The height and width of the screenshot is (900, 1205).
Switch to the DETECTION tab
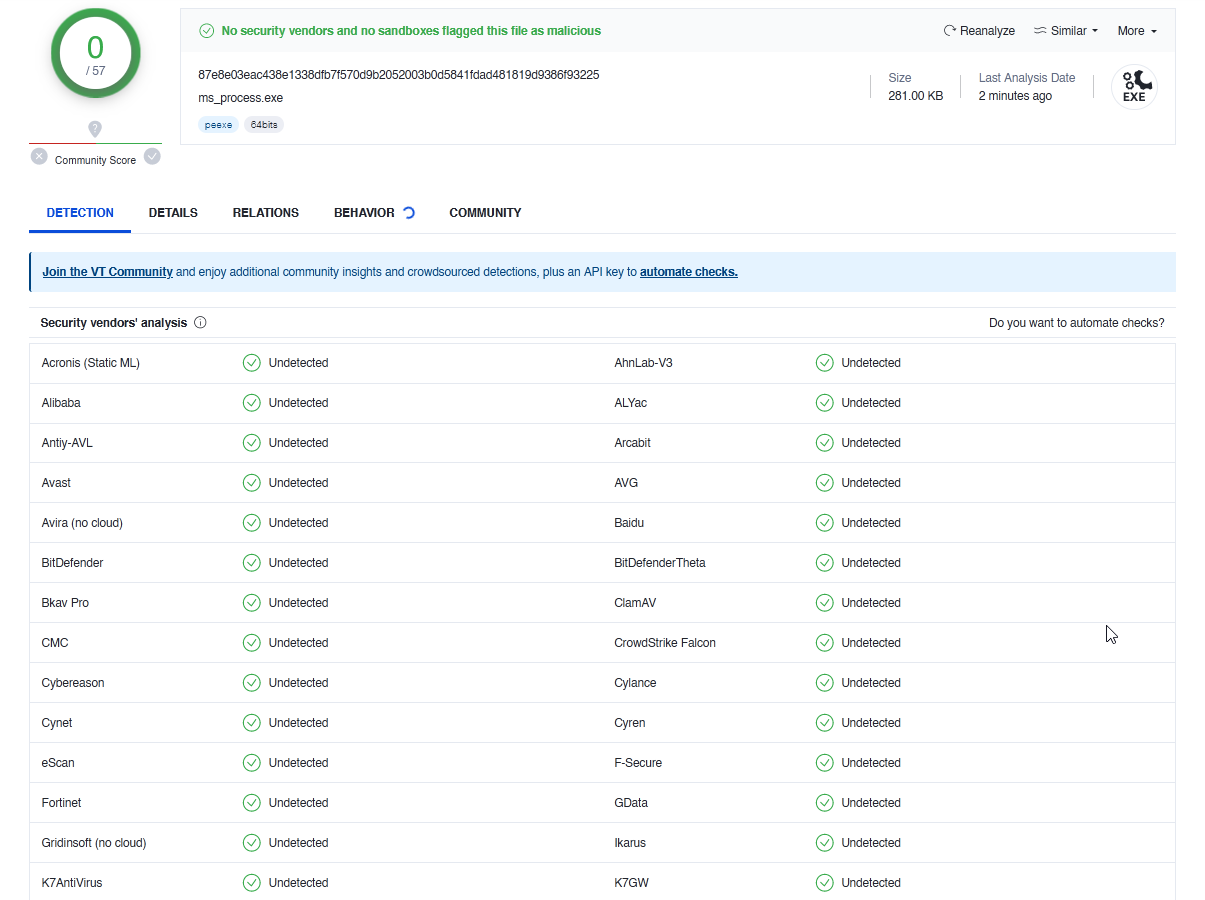(x=80, y=213)
